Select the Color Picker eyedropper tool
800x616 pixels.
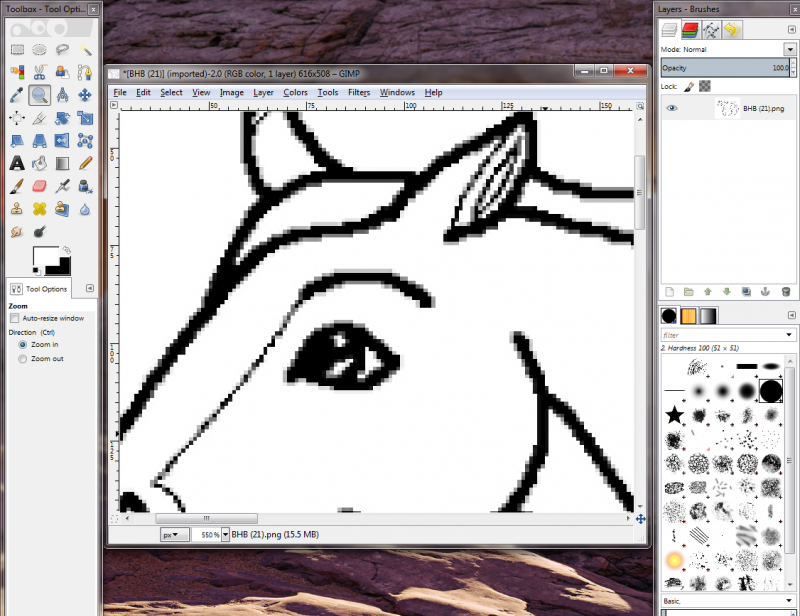pyautogui.click(x=17, y=95)
